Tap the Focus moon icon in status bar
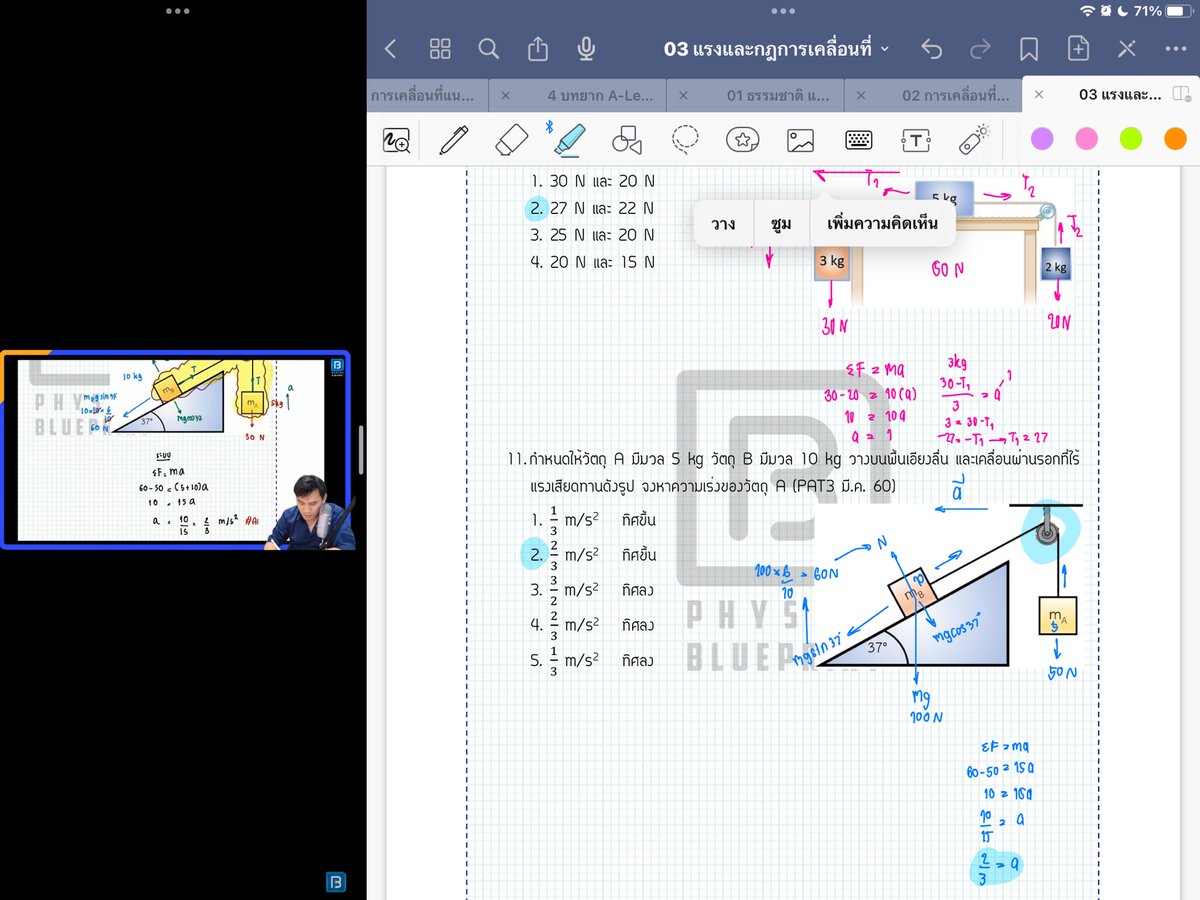Viewport: 1200px width, 900px height. (x=1123, y=11)
